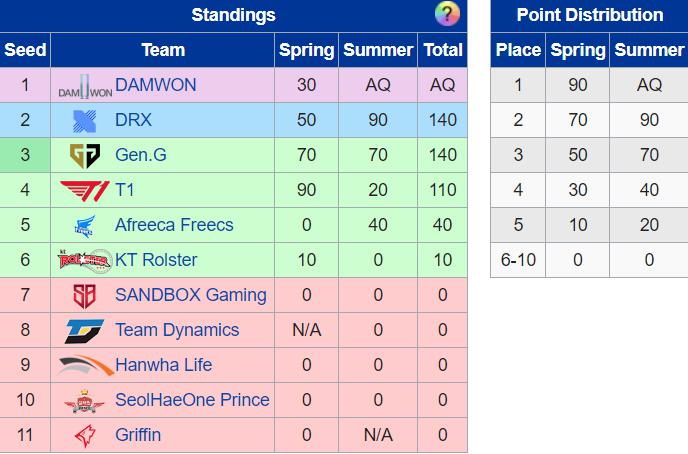This screenshot has height=454, width=688.
Task: Select the Total column header in Standings
Action: pos(443,50)
